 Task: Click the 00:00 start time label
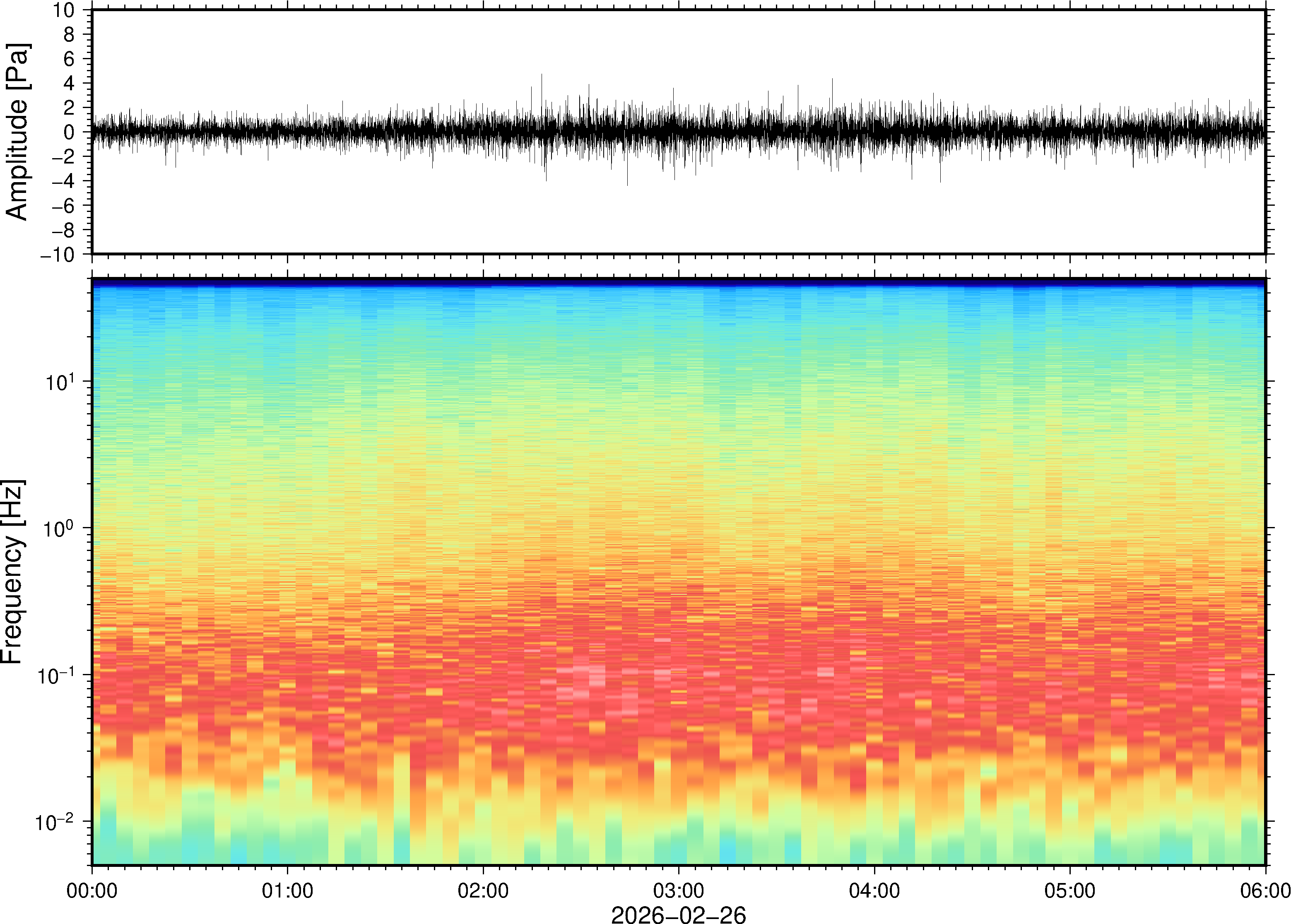92,890
